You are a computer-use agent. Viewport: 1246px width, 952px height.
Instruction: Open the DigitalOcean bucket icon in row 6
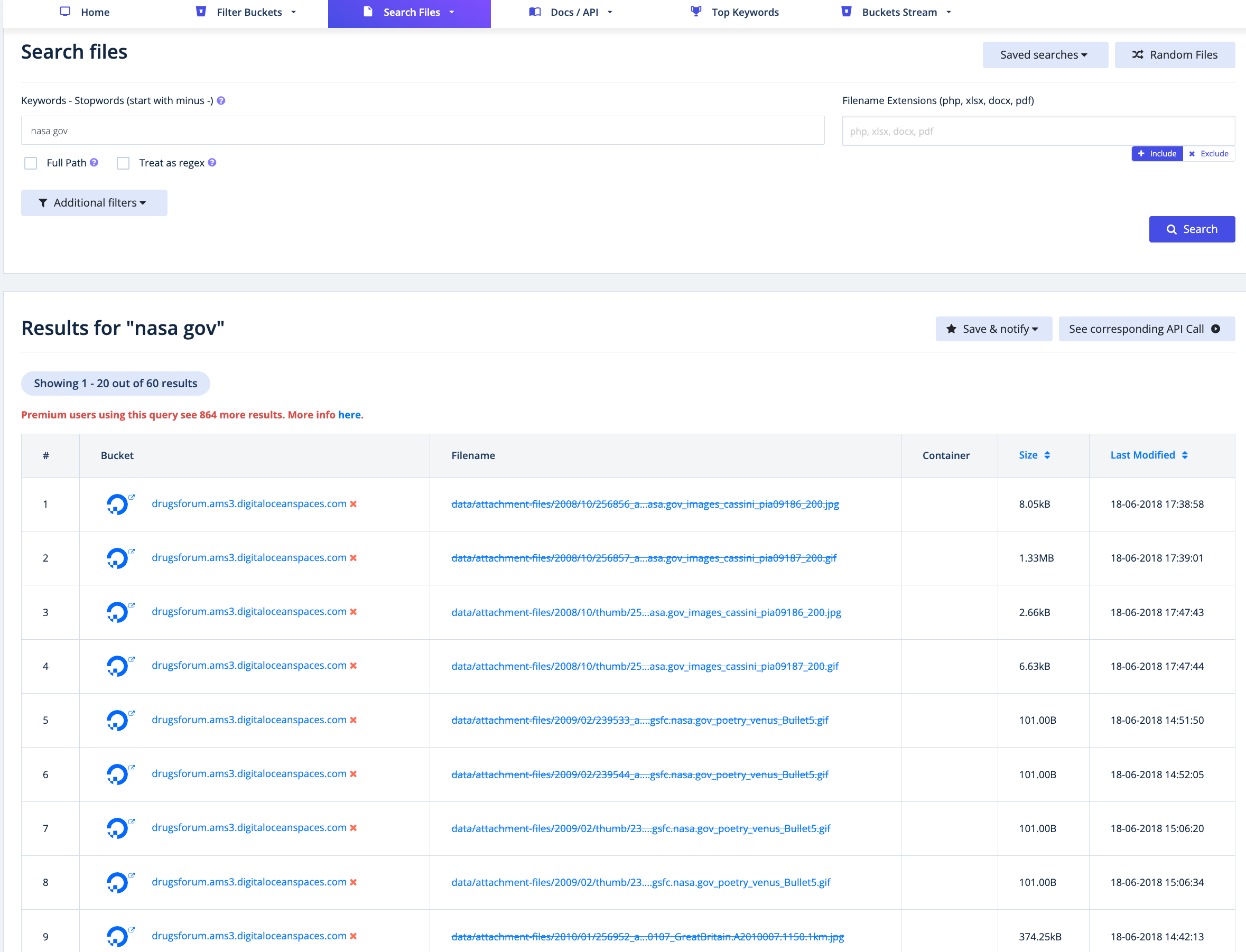click(117, 774)
